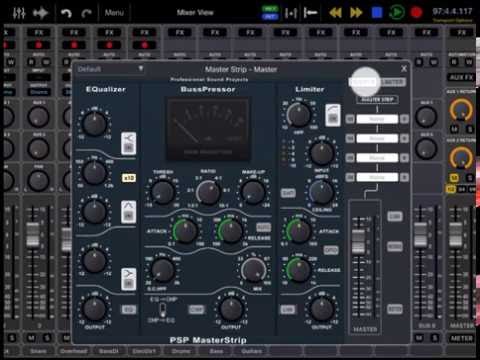This screenshot has height=360, width=480.
Task: Click the orange AUX 2 RETURN knob
Action: coord(461,158)
